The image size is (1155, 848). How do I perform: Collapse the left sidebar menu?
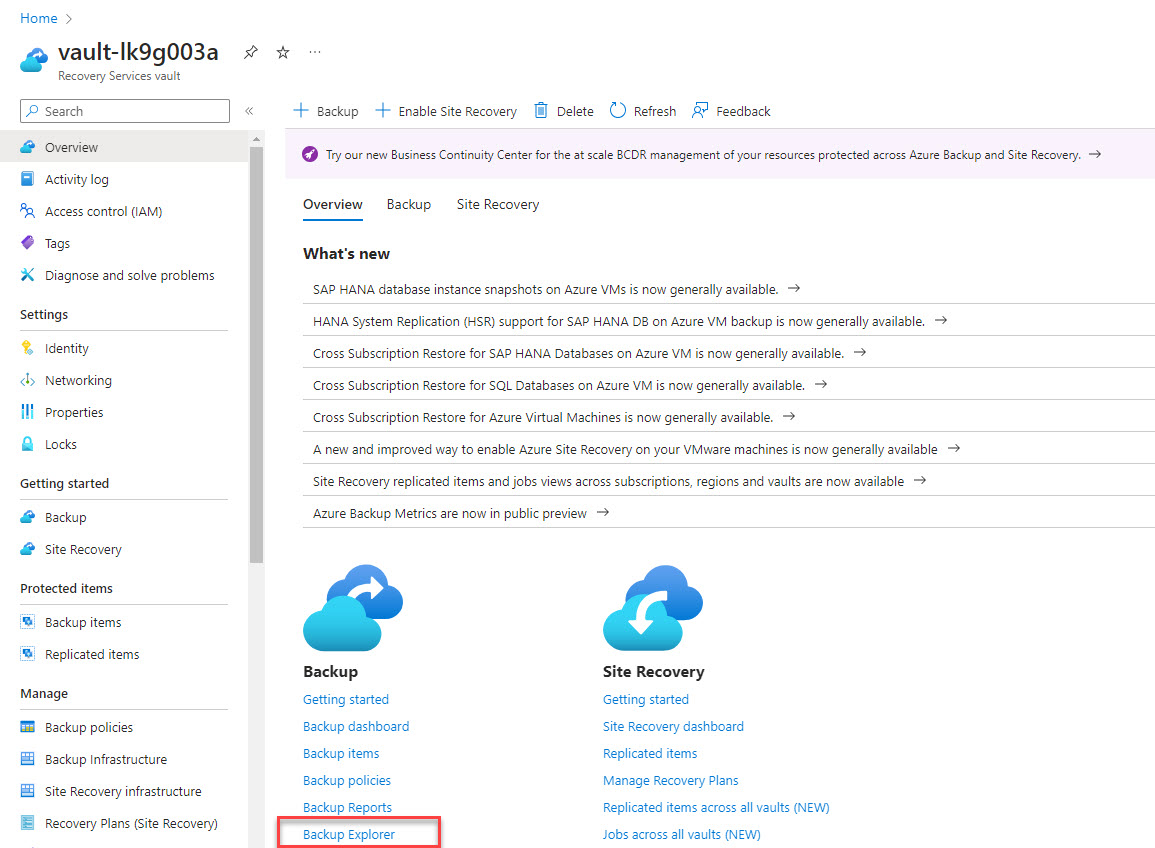(249, 111)
